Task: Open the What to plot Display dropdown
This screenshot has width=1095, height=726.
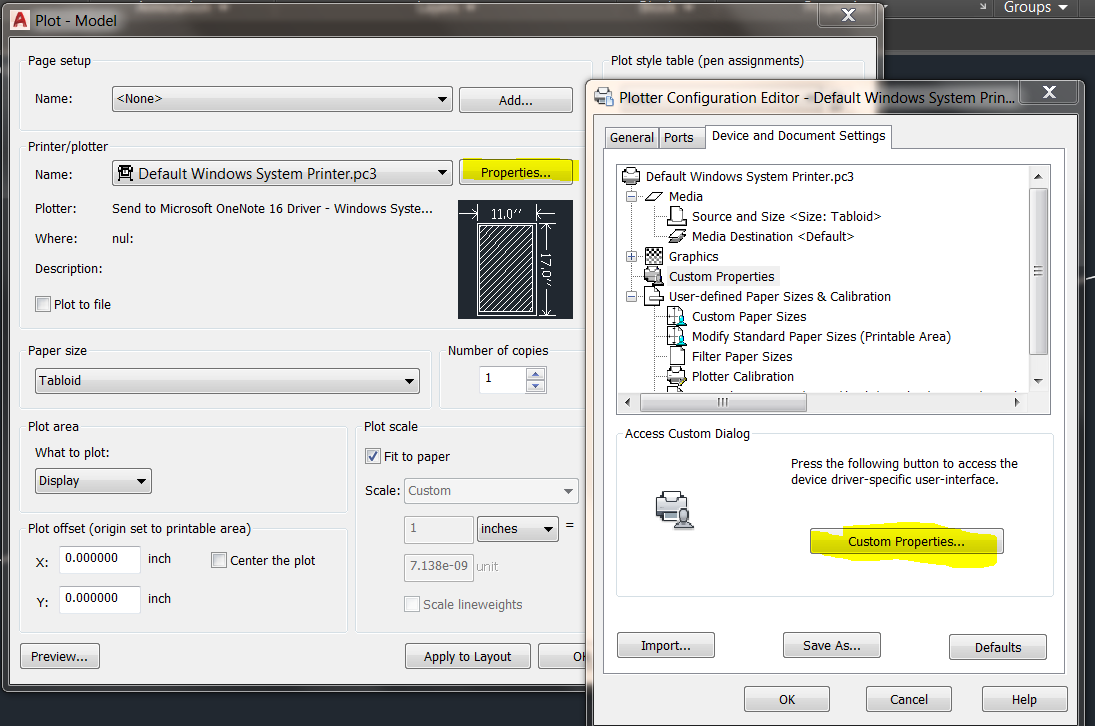Action: 94,481
